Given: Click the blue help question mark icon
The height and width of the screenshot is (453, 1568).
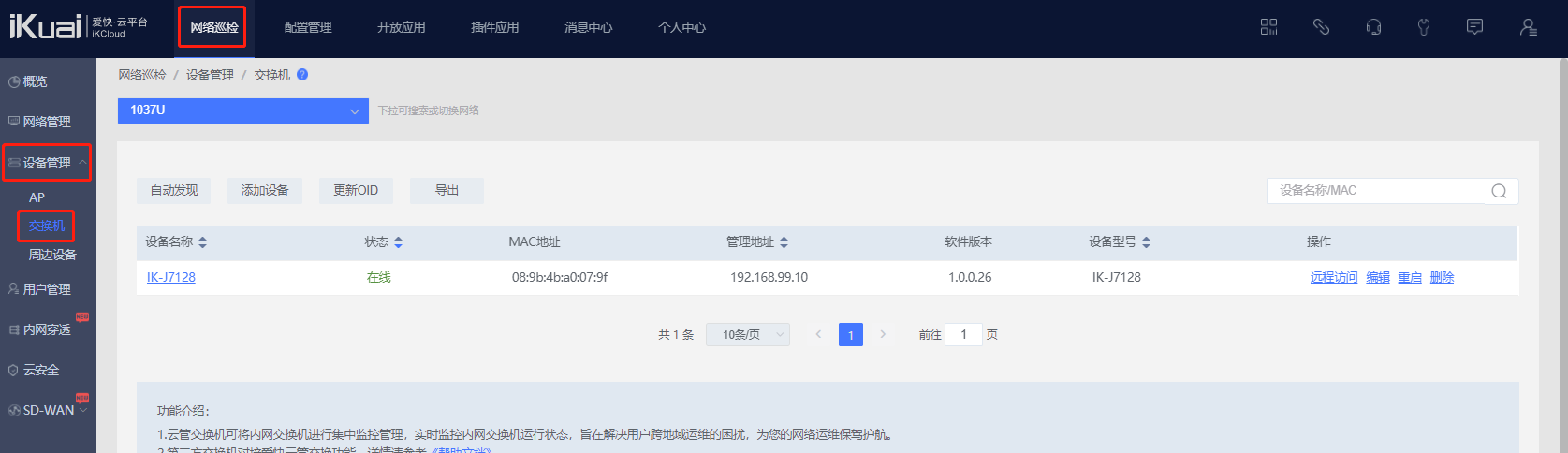Looking at the screenshot, I should [302, 75].
